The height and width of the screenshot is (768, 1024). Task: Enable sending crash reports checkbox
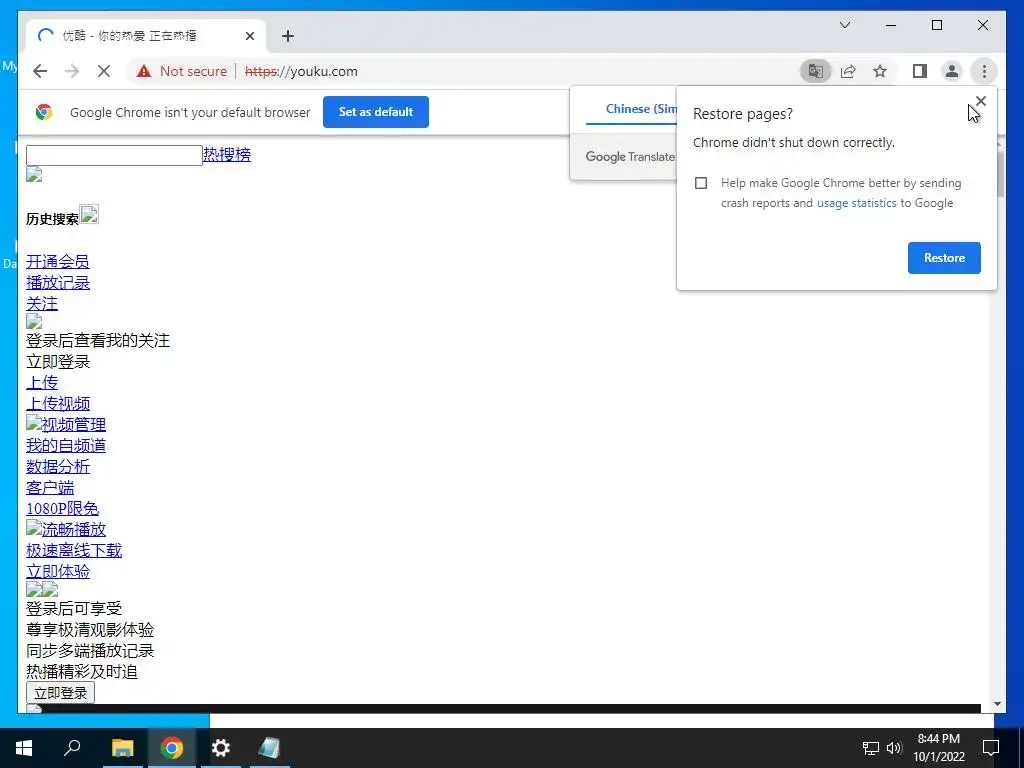point(701,183)
